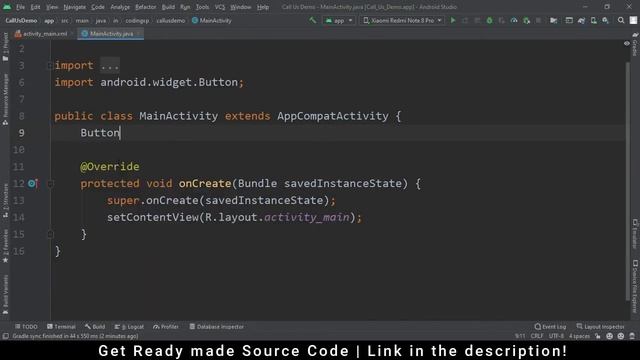
Task: Open the Build tool window
Action: pos(95,327)
